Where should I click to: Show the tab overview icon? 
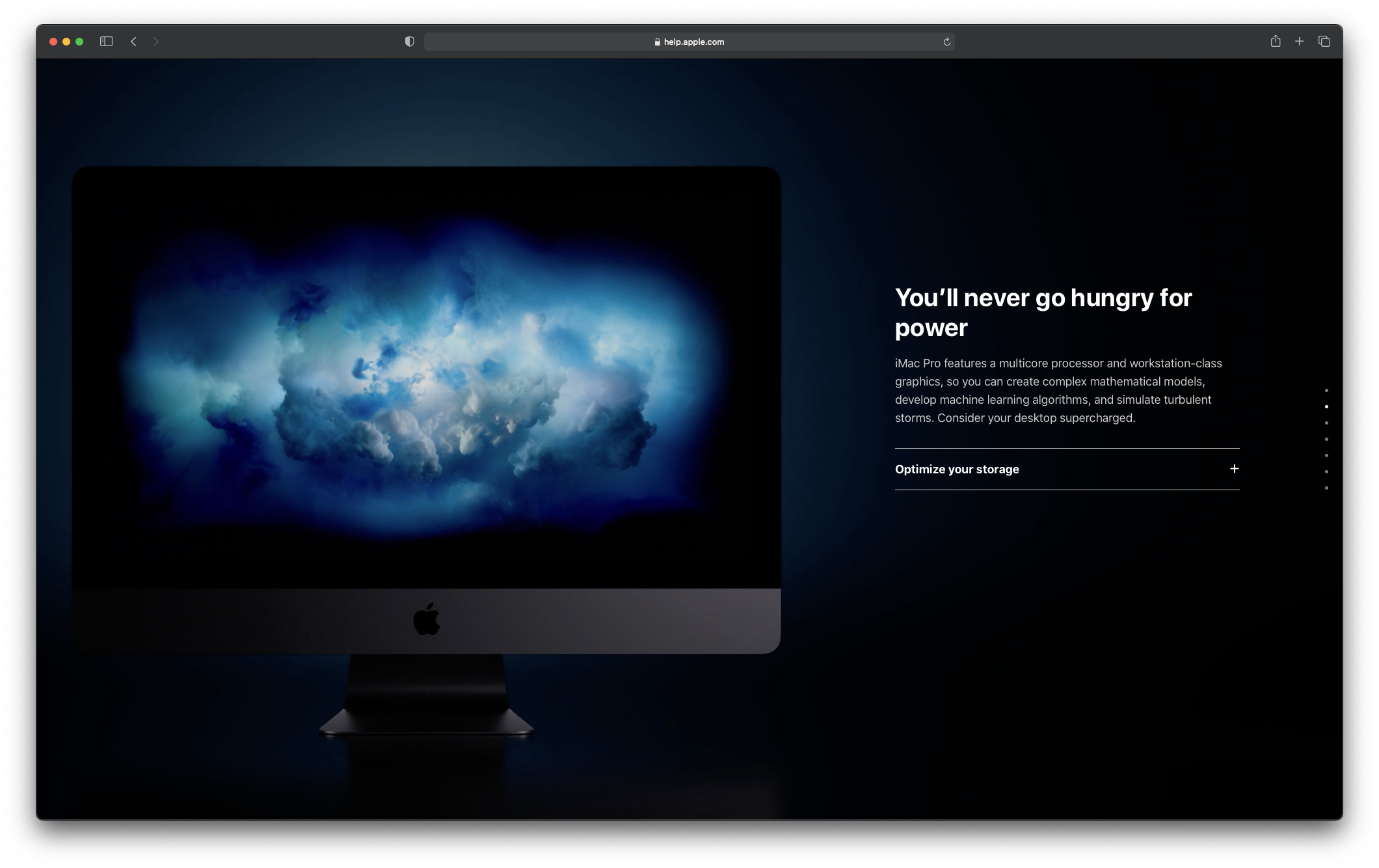point(1324,42)
